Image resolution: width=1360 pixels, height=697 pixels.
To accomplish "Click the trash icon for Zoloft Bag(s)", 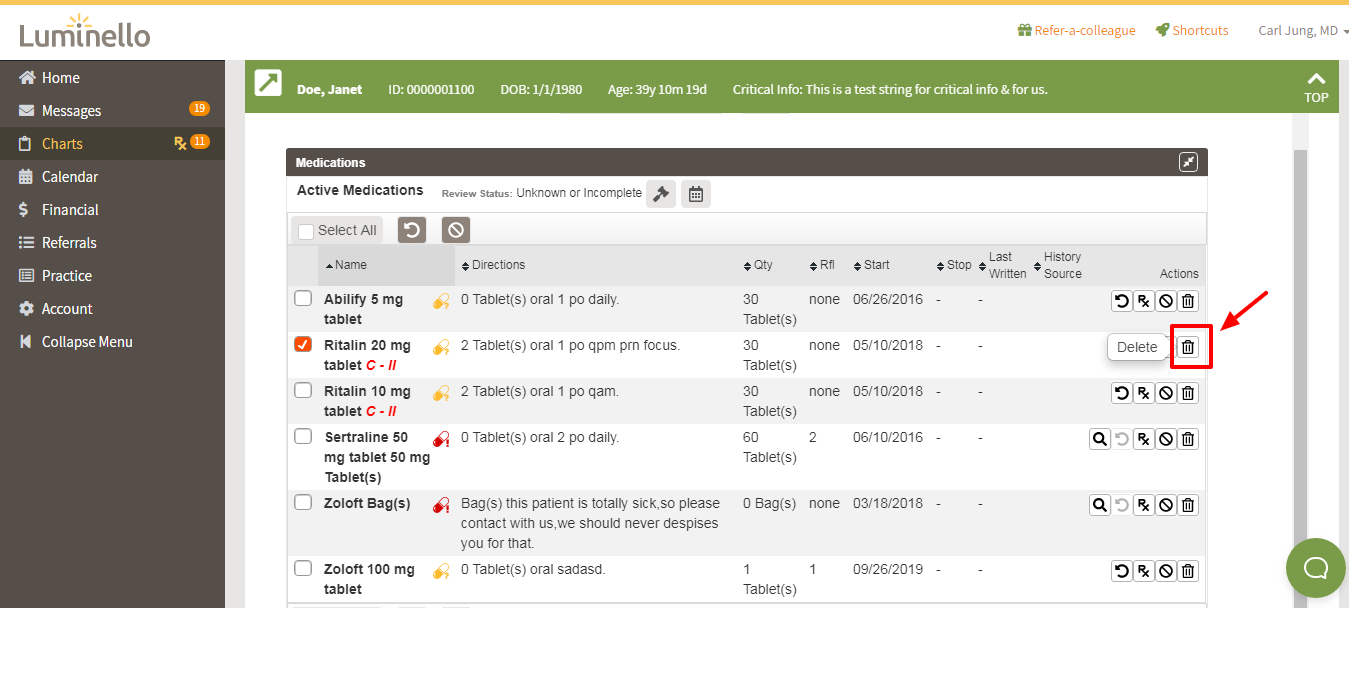I will [x=1188, y=505].
